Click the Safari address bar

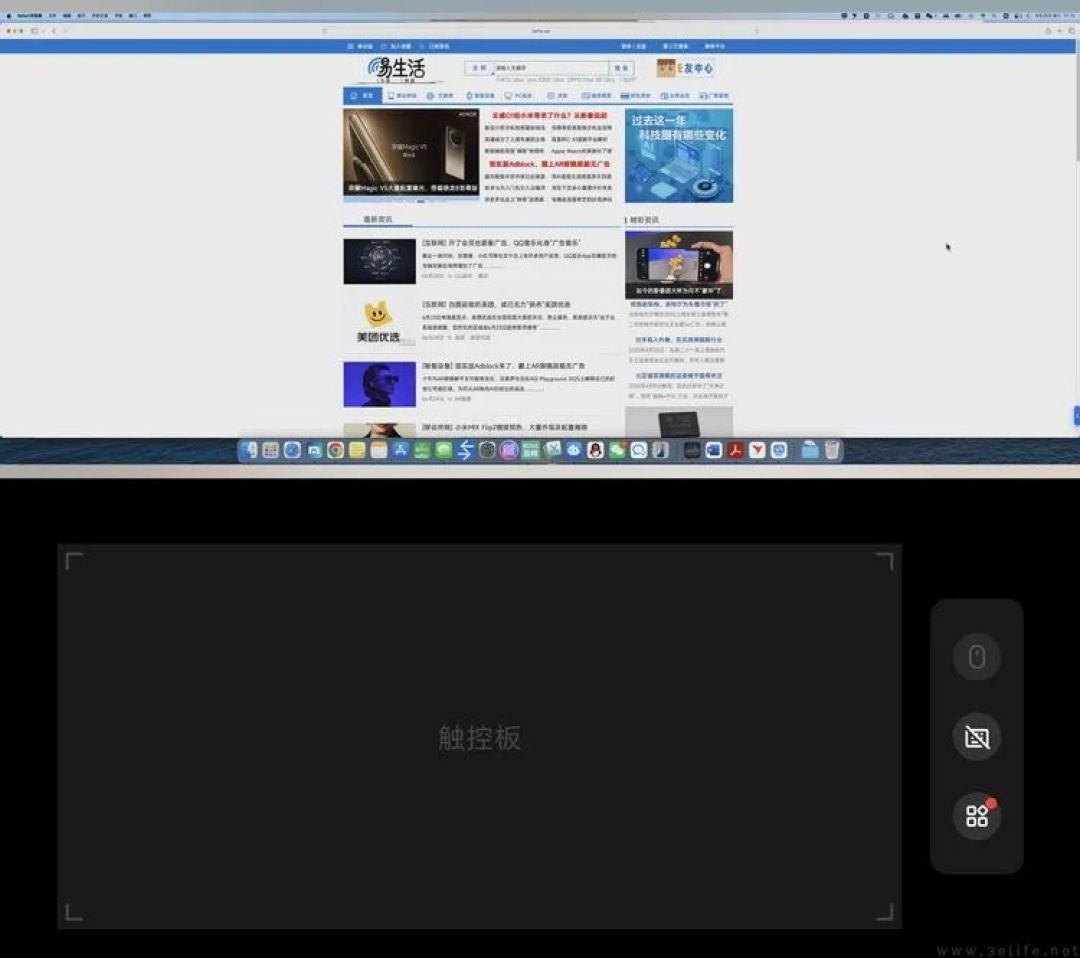(x=540, y=31)
